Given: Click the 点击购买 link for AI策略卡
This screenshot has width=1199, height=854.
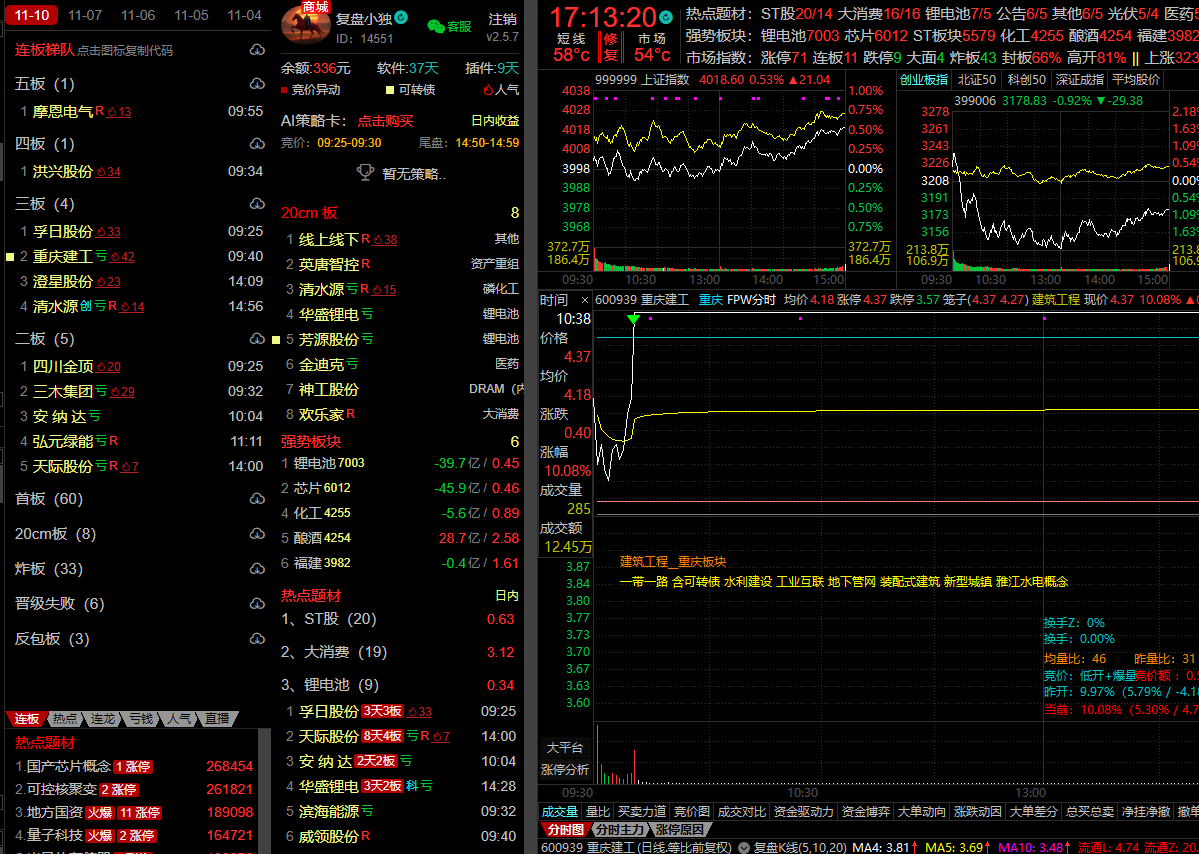Looking at the screenshot, I should tap(385, 120).
